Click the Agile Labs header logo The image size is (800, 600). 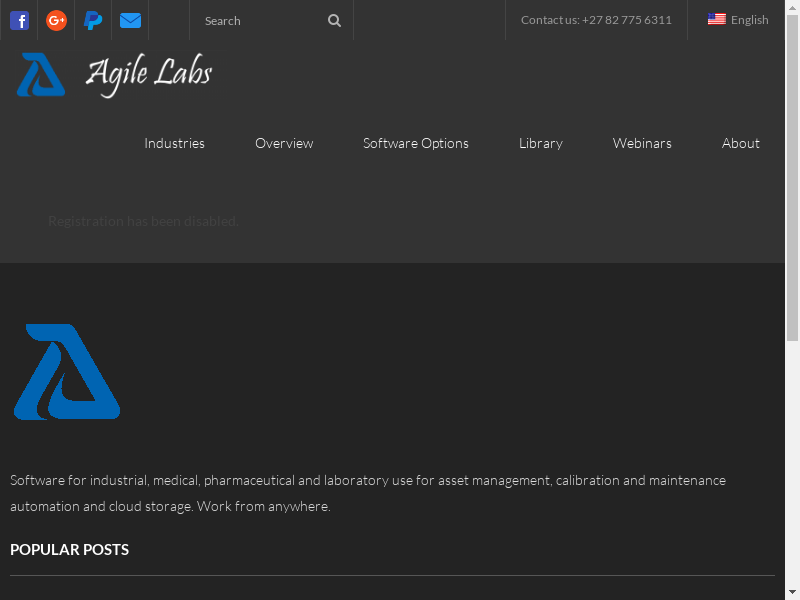tap(41, 75)
